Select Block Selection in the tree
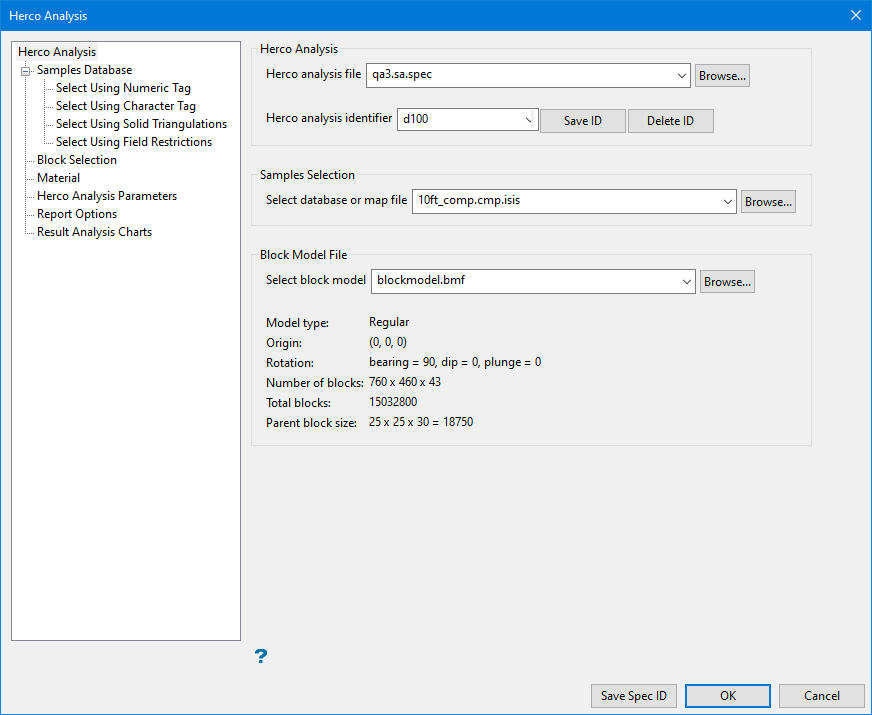This screenshot has width=872, height=715. coord(77,160)
